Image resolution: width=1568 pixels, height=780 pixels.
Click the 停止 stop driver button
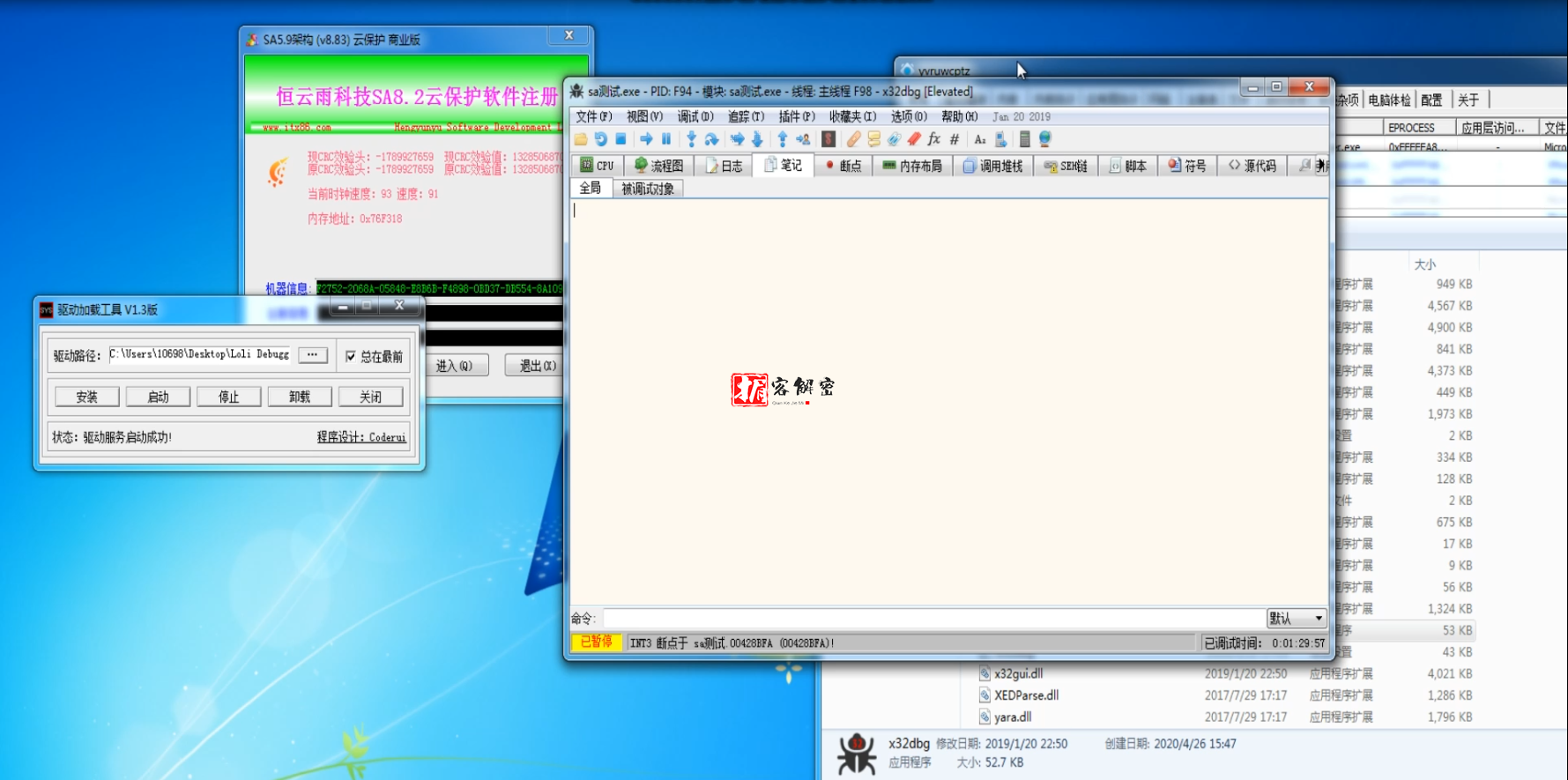[229, 397]
